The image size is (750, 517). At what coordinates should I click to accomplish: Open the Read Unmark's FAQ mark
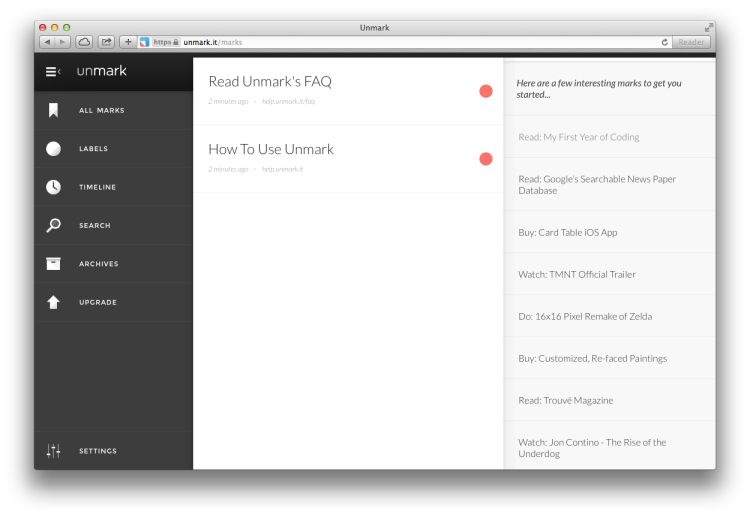pyautogui.click(x=270, y=82)
